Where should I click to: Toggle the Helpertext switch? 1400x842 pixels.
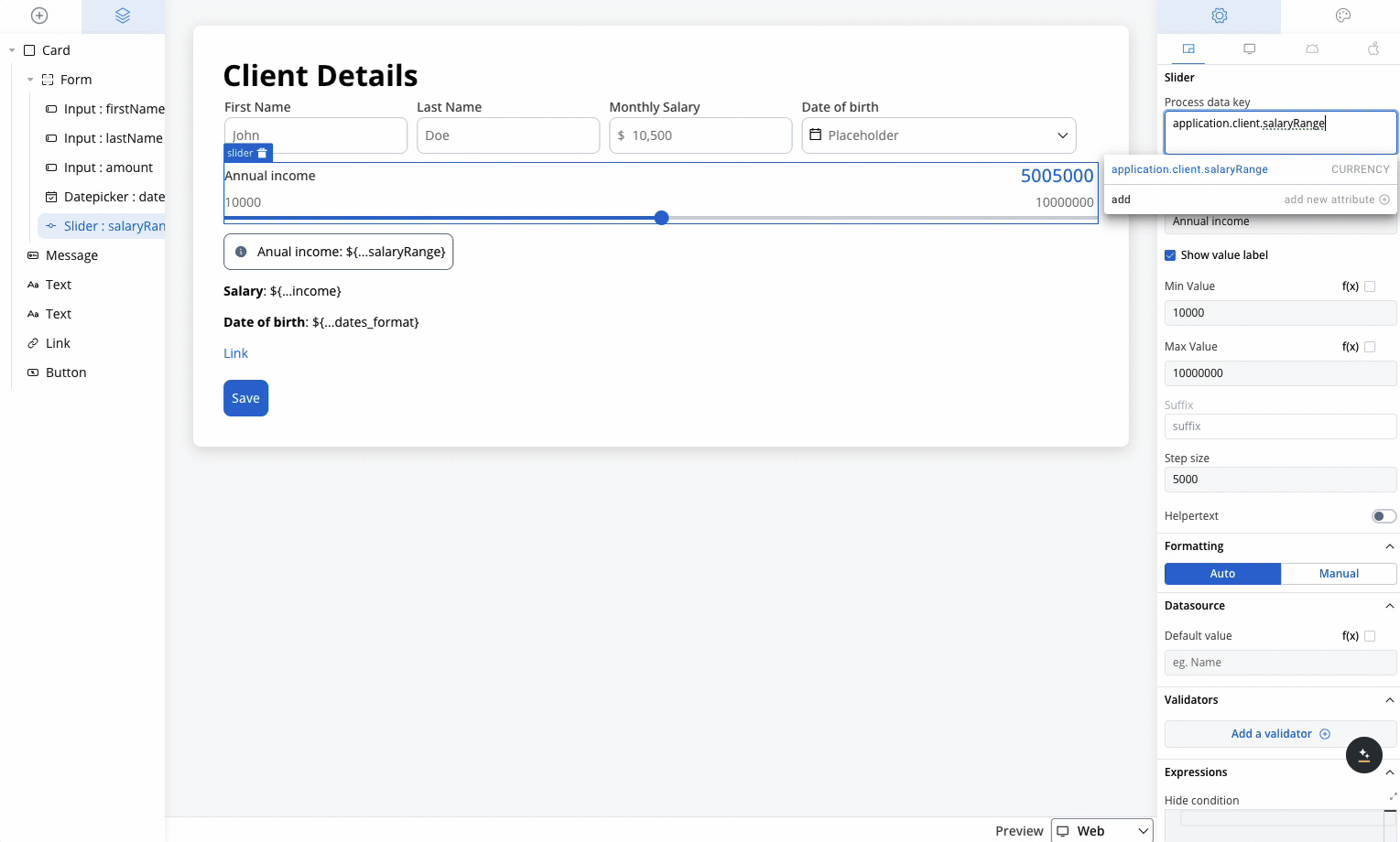[x=1384, y=516]
